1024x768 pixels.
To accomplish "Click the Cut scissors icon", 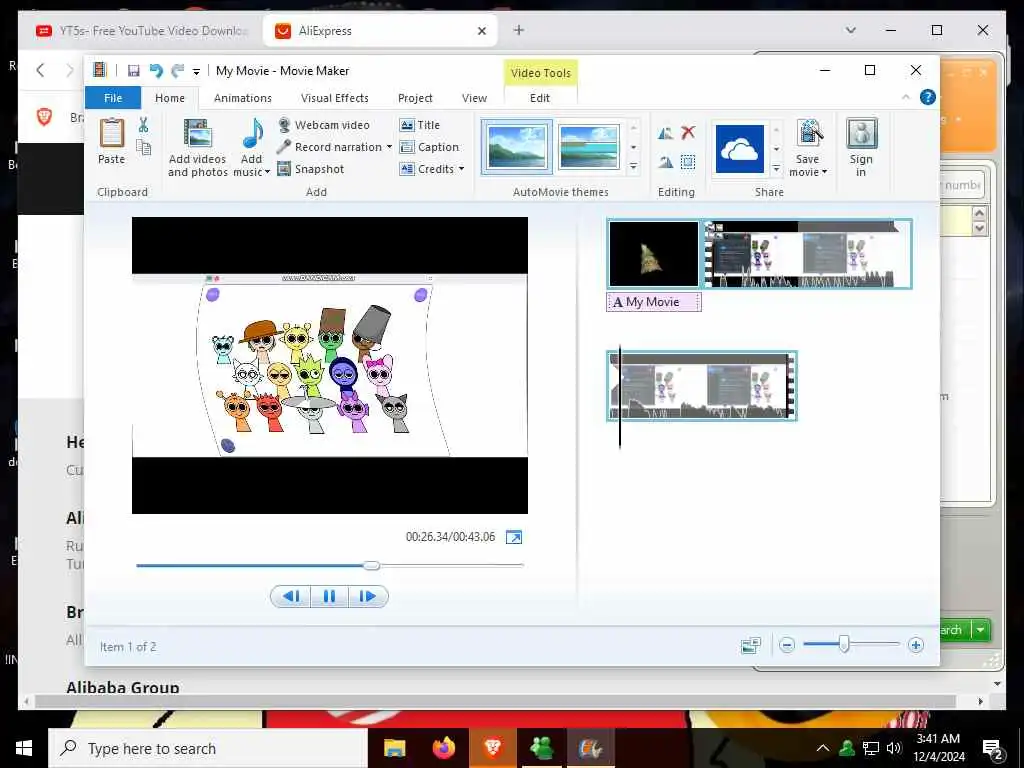I will tap(144, 125).
